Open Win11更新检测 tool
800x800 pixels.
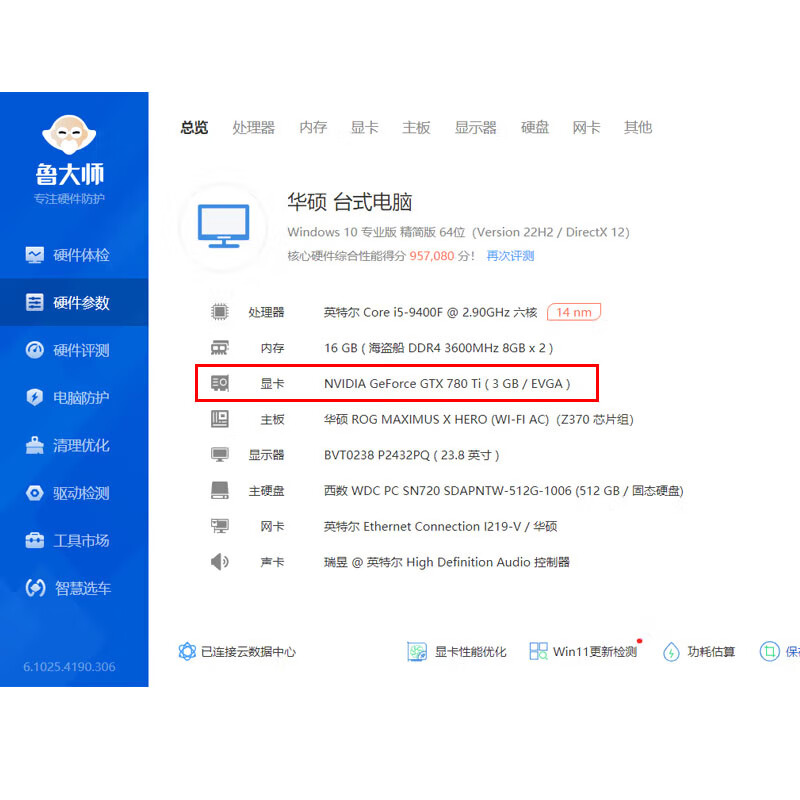point(584,652)
